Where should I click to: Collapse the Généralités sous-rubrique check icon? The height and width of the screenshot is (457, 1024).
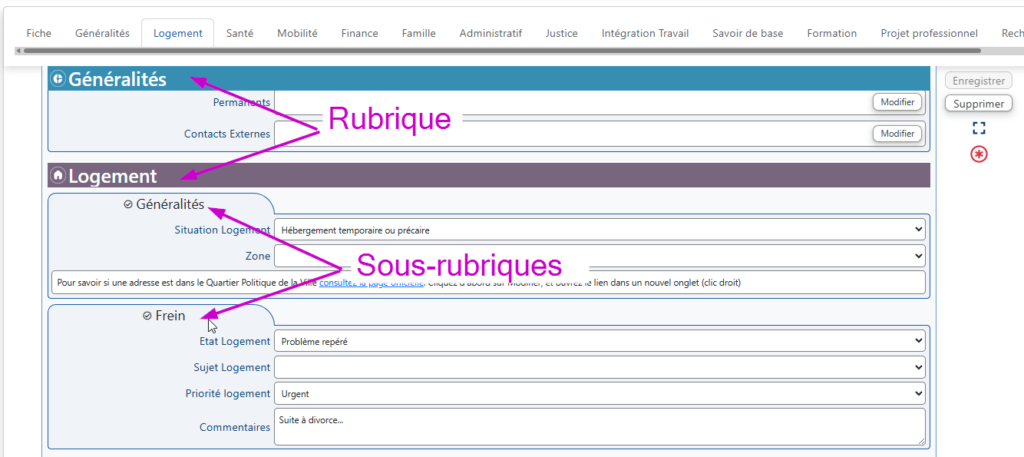(127, 205)
